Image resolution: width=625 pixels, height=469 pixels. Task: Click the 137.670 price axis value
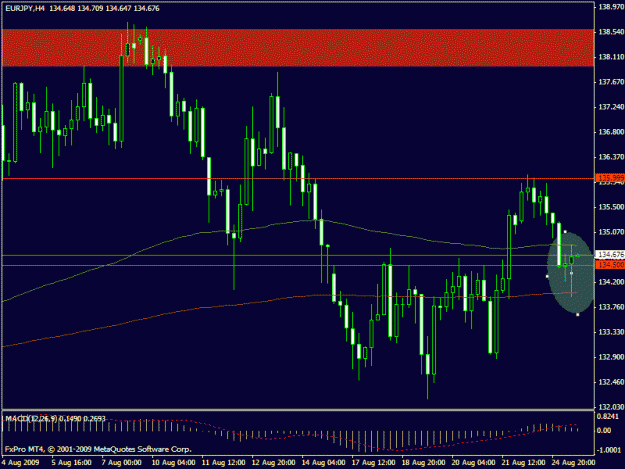pos(611,82)
